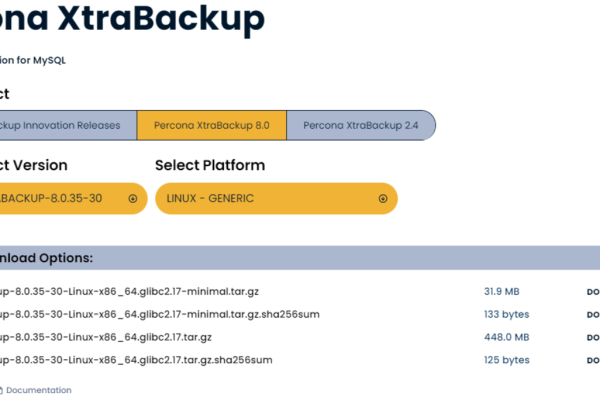Download the 31.9 MB minimal.tar.gz file
600x400 pixels.
point(592,292)
